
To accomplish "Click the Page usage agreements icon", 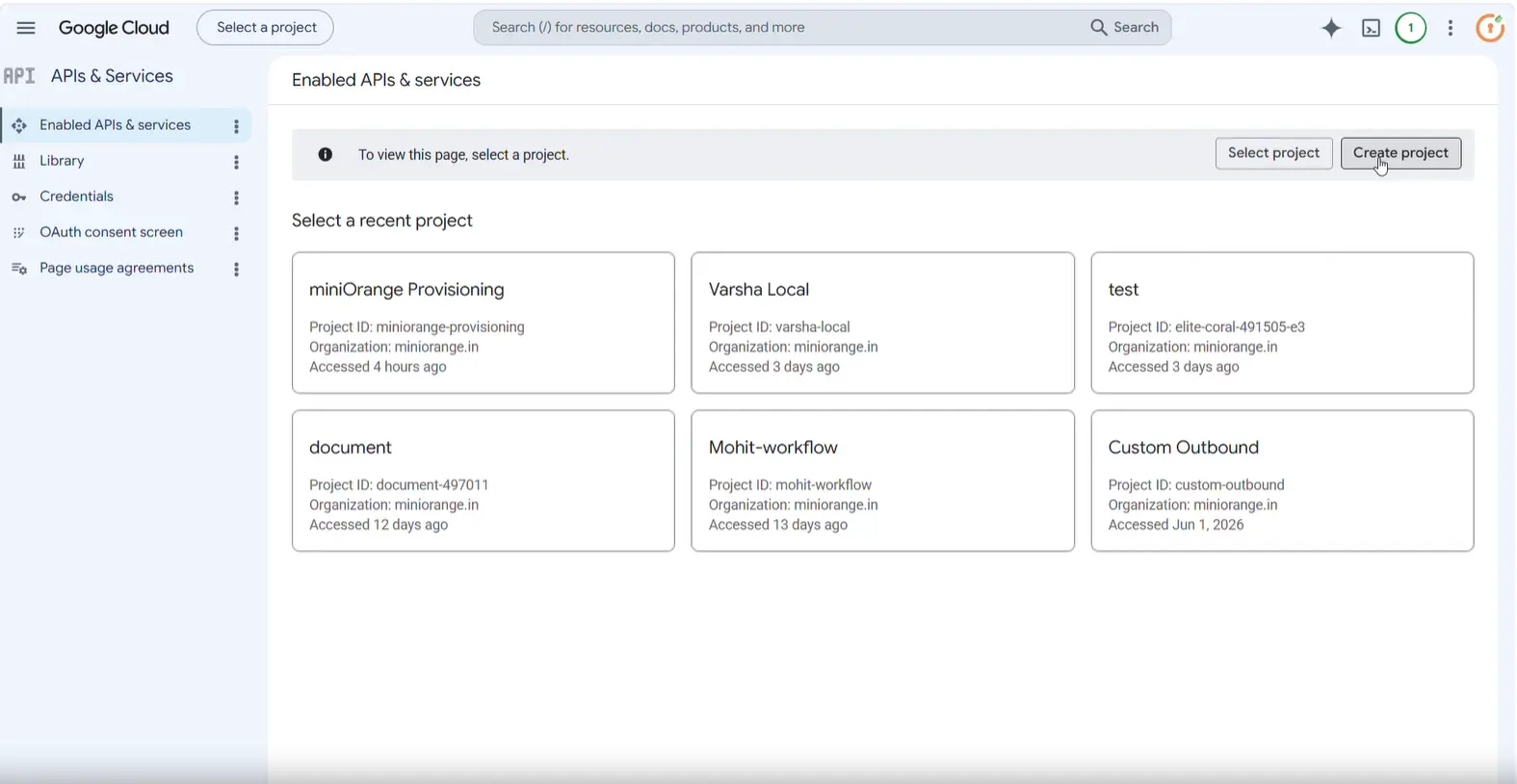I will (19, 269).
